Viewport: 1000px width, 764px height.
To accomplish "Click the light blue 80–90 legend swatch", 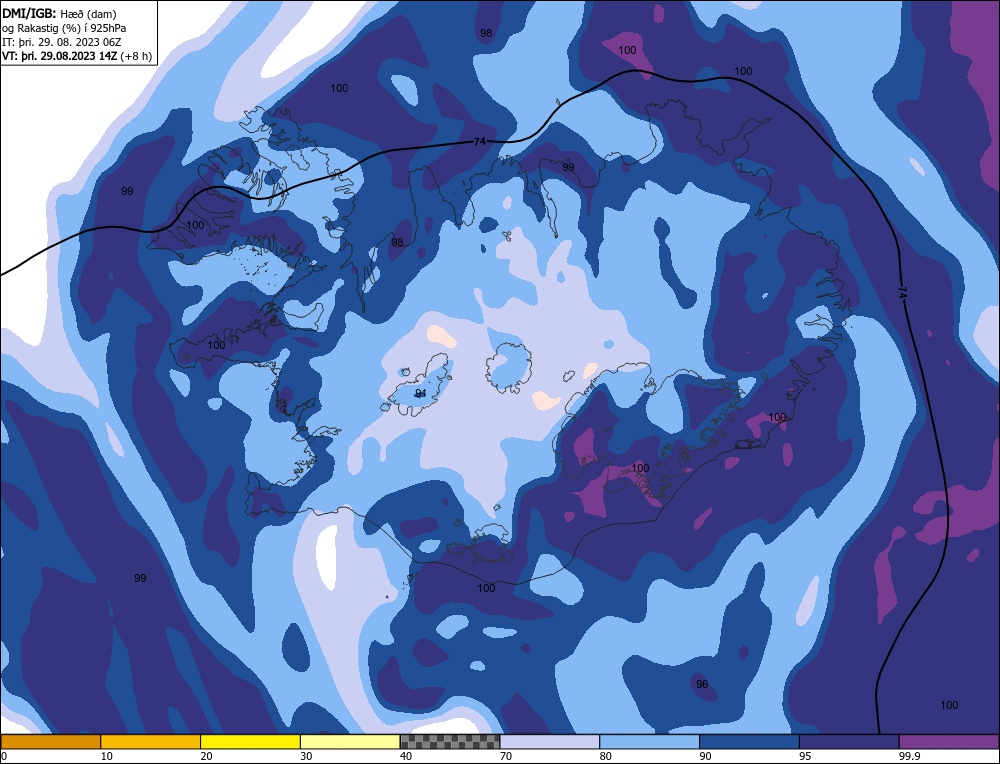I will [x=649, y=741].
